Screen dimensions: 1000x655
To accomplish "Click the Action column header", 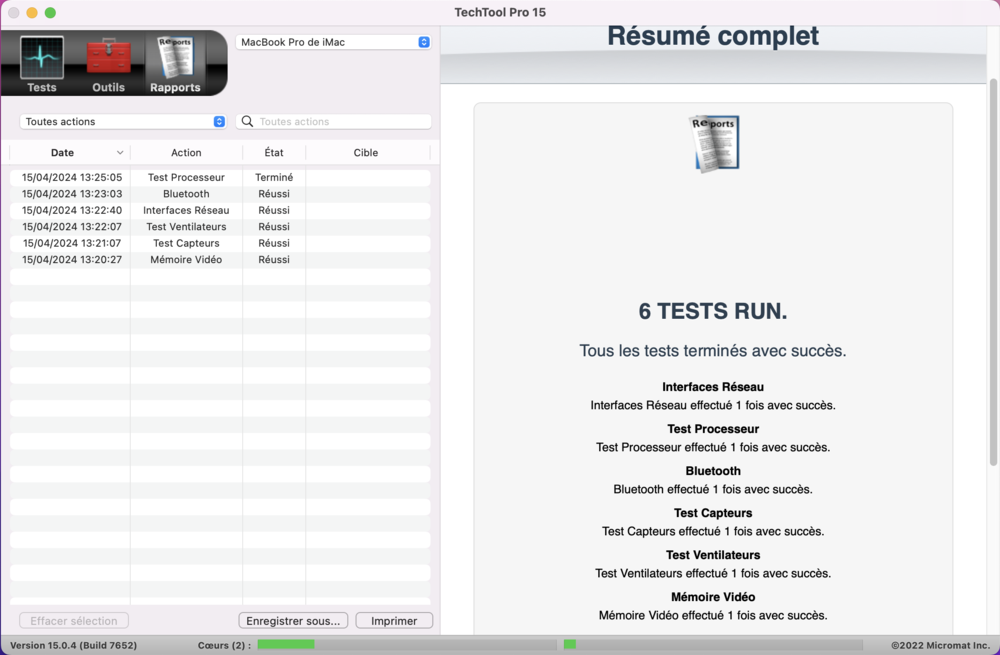I will (x=186, y=152).
